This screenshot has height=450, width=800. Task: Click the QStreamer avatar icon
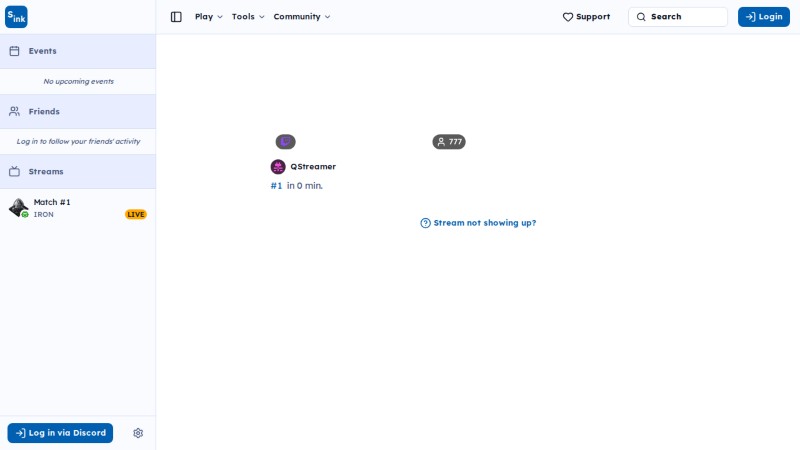click(x=278, y=167)
